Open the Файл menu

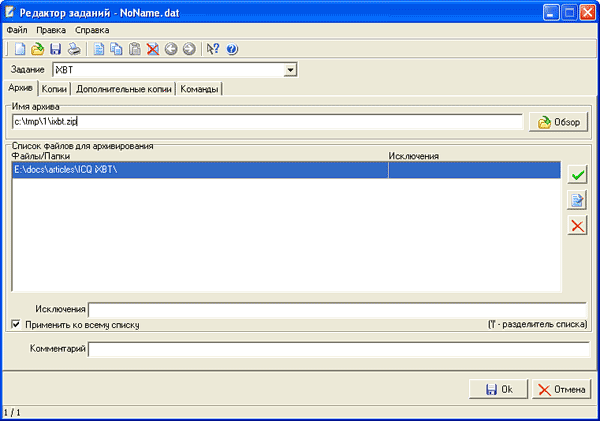click(x=17, y=30)
